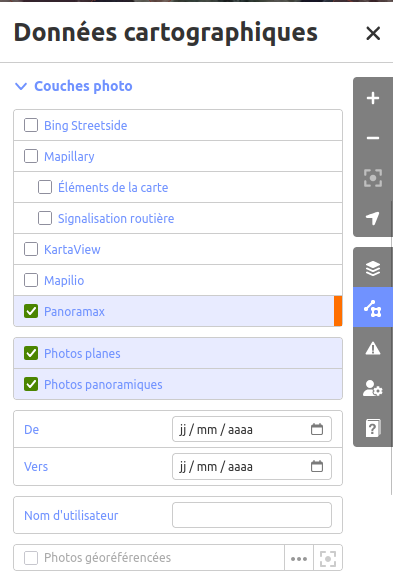Open the Vers date calendar picker
This screenshot has height=583, width=393.
317,466
